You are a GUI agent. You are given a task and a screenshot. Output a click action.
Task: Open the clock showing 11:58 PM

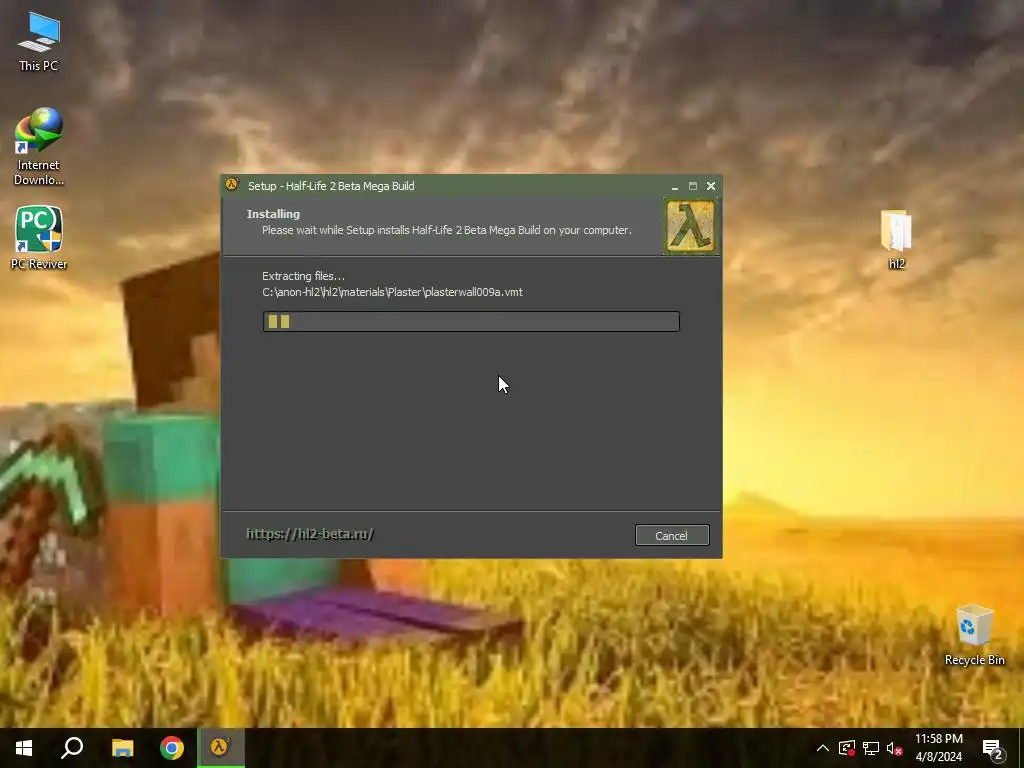pos(939,748)
